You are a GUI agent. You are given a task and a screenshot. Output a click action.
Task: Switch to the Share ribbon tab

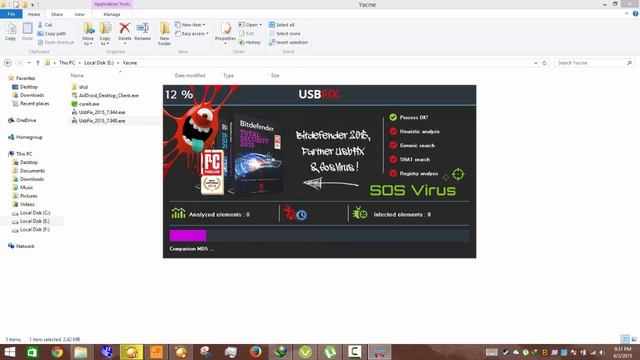(x=57, y=14)
